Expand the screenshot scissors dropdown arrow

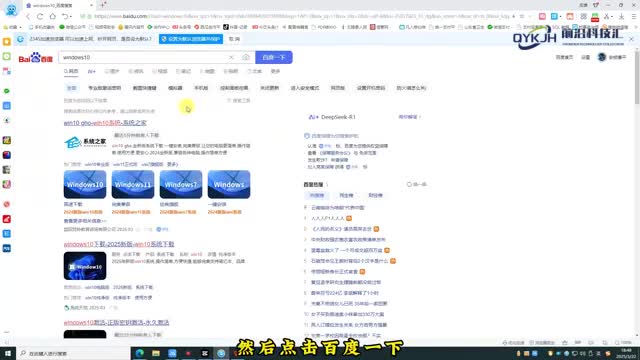point(612,17)
